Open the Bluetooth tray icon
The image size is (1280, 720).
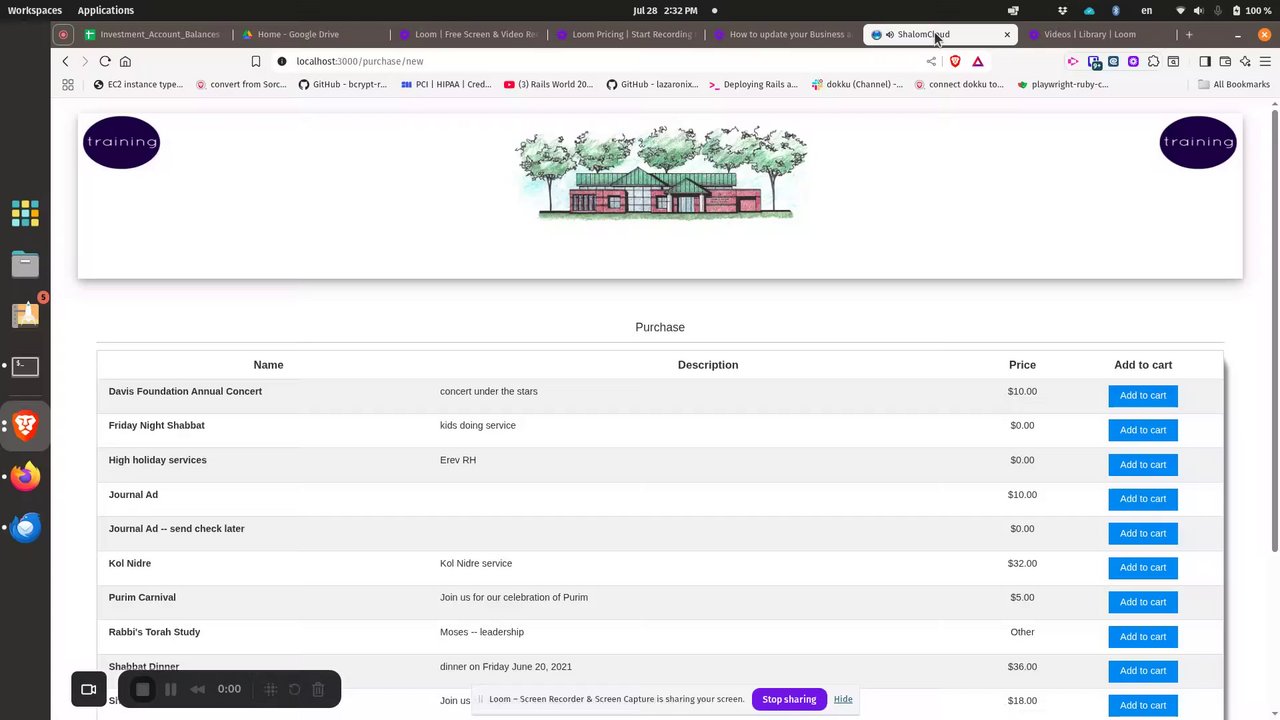pyautogui.click(x=1116, y=10)
